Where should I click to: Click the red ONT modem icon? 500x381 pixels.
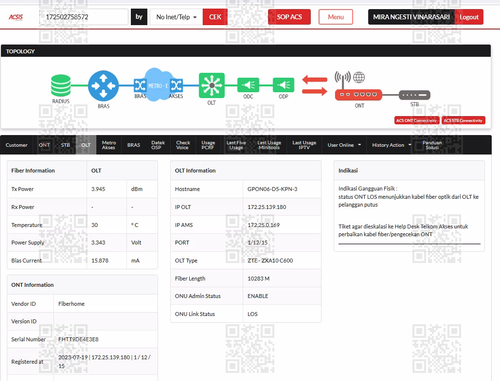point(358,95)
